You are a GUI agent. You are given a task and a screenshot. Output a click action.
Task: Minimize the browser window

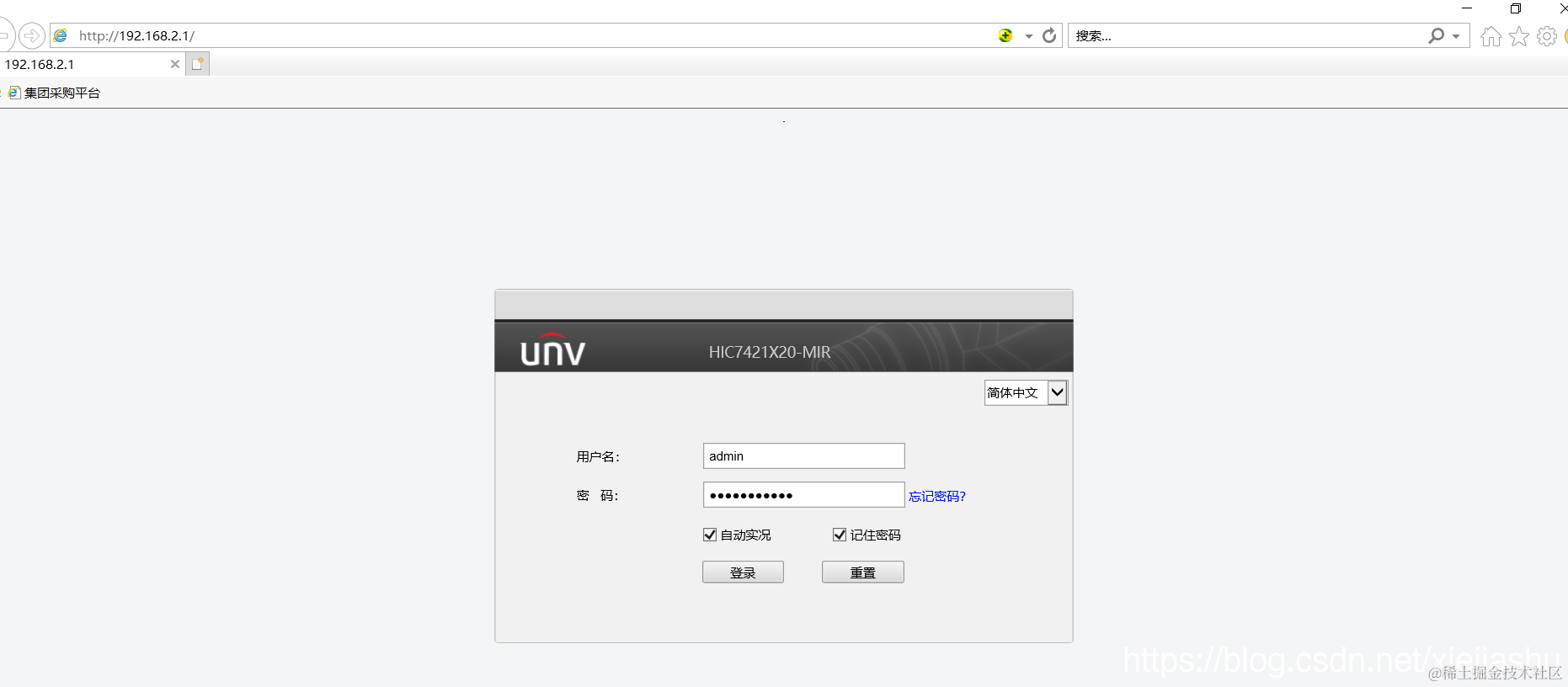point(1467,8)
